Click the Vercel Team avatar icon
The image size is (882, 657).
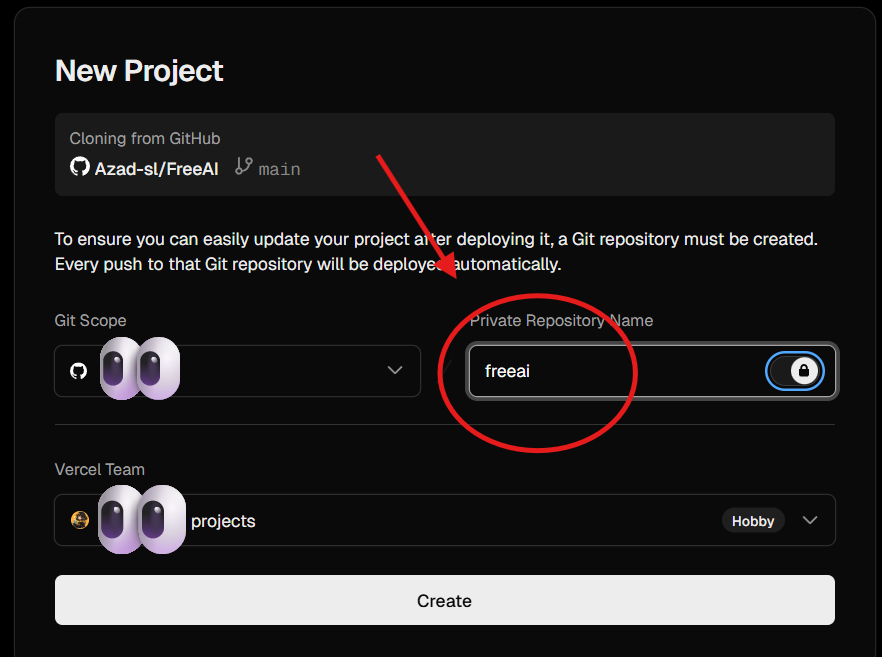click(x=80, y=520)
